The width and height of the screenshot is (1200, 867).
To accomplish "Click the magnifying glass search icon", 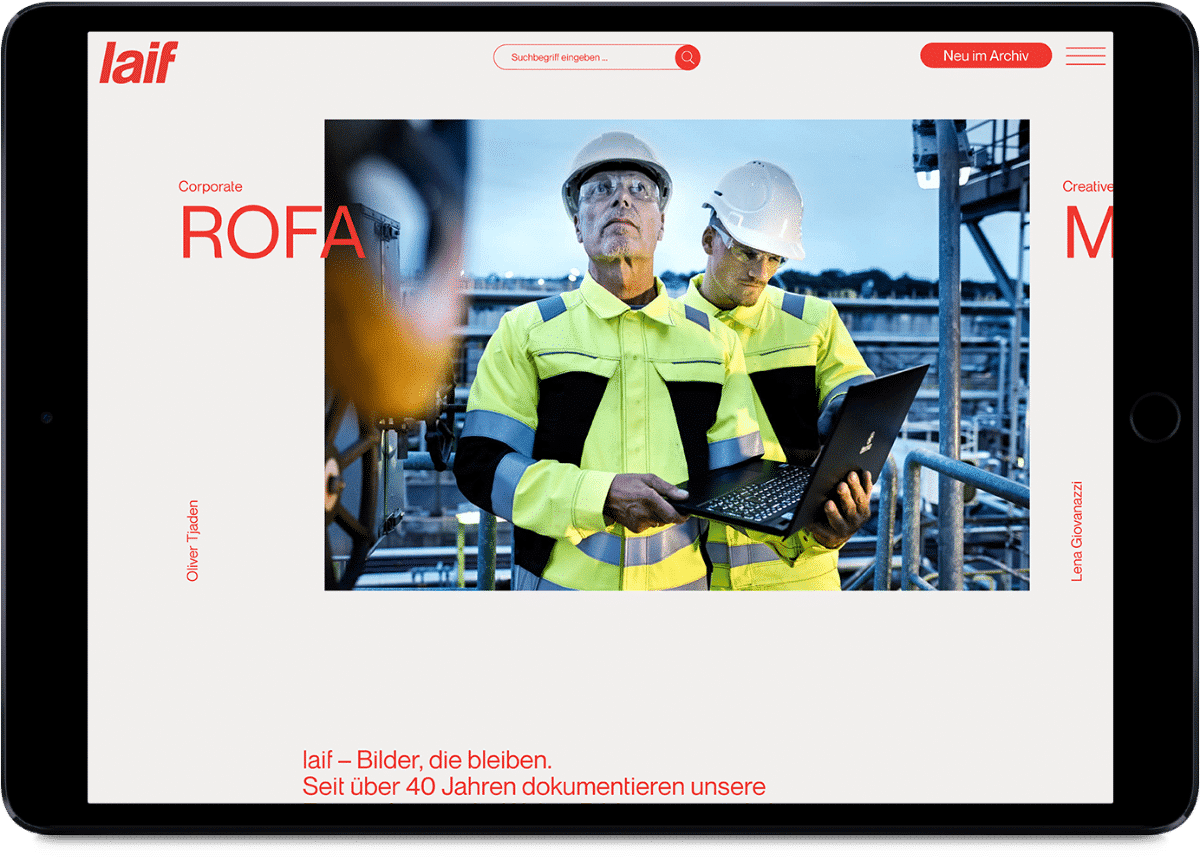I will [687, 58].
